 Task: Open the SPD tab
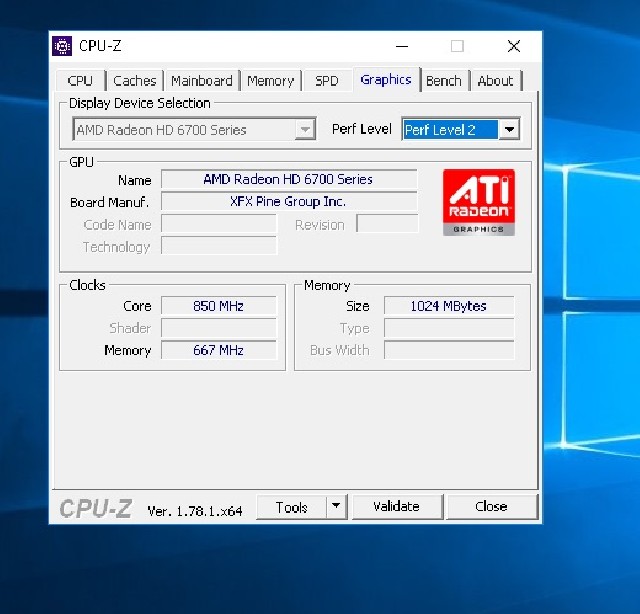pyautogui.click(x=327, y=80)
